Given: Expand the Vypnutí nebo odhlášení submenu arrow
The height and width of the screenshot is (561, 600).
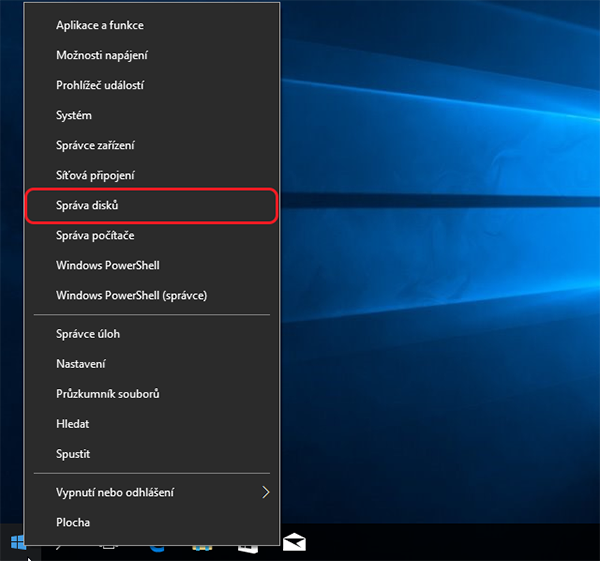Looking at the screenshot, I should coord(265,492).
